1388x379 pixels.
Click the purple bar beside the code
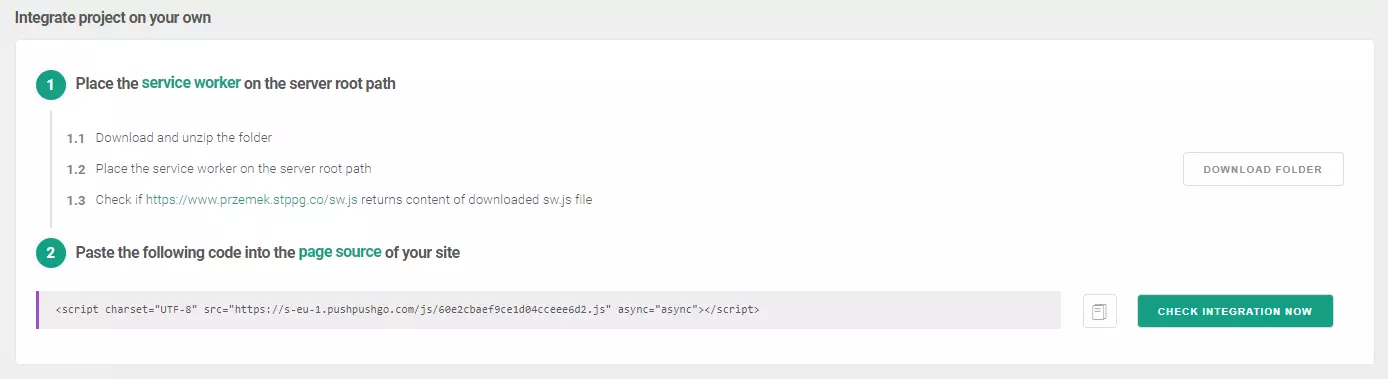[38, 310]
